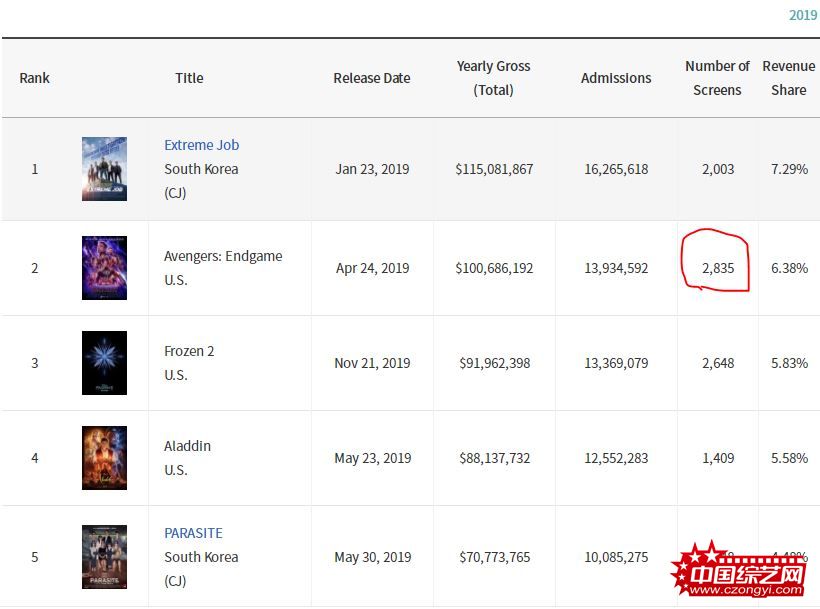Screen dimensions: 820x609
Task: Click the Number of Screens header
Action: pyautogui.click(x=718, y=78)
